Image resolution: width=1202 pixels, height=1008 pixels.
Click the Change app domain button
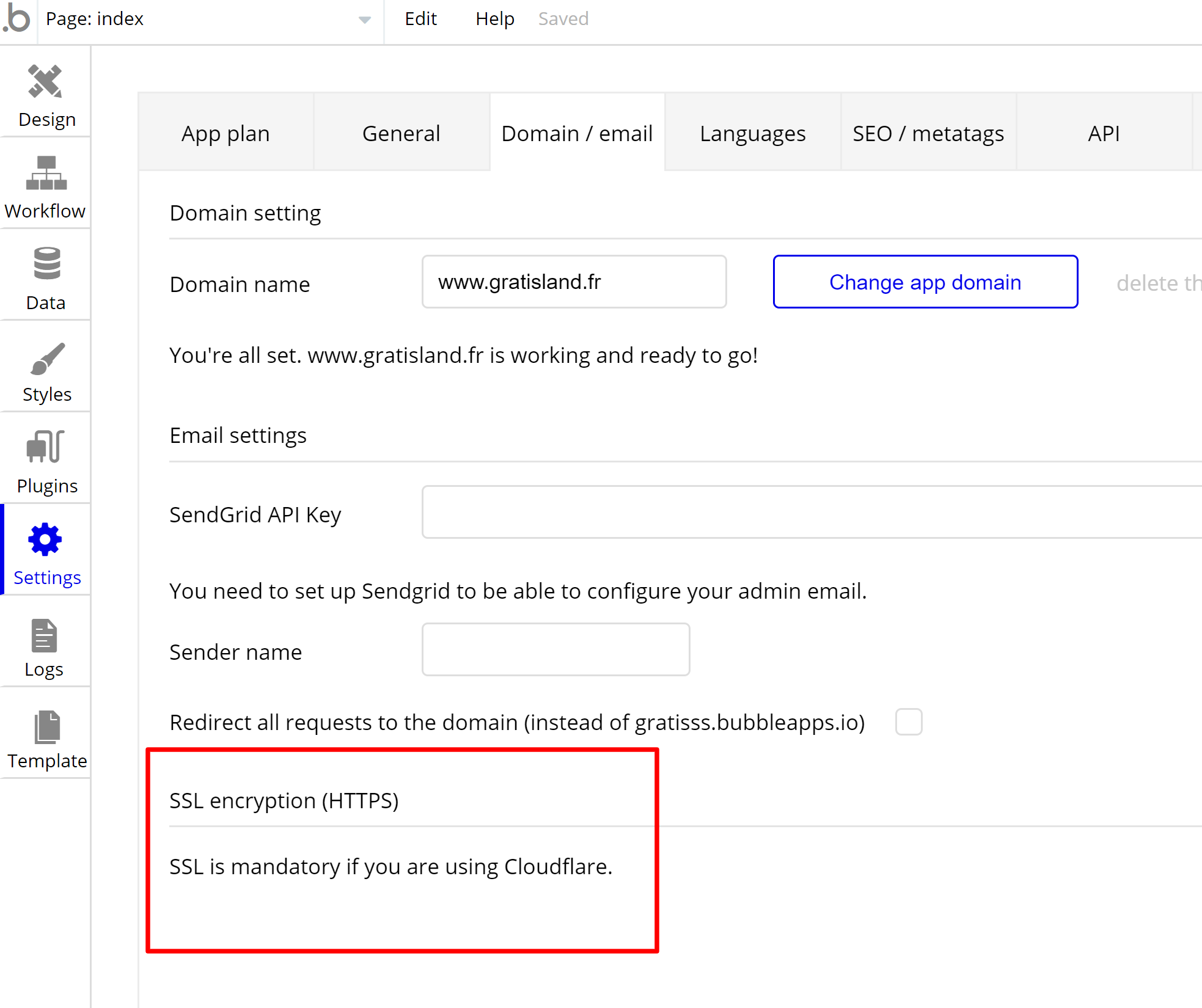pyautogui.click(x=925, y=282)
